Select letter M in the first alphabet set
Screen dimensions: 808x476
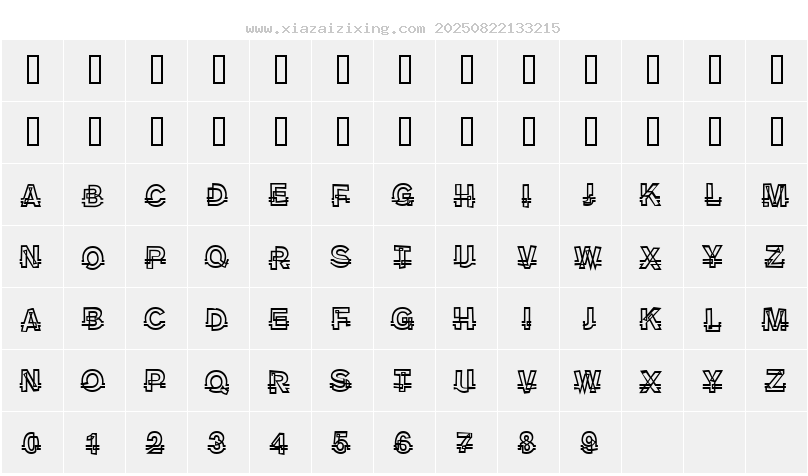click(x=777, y=194)
